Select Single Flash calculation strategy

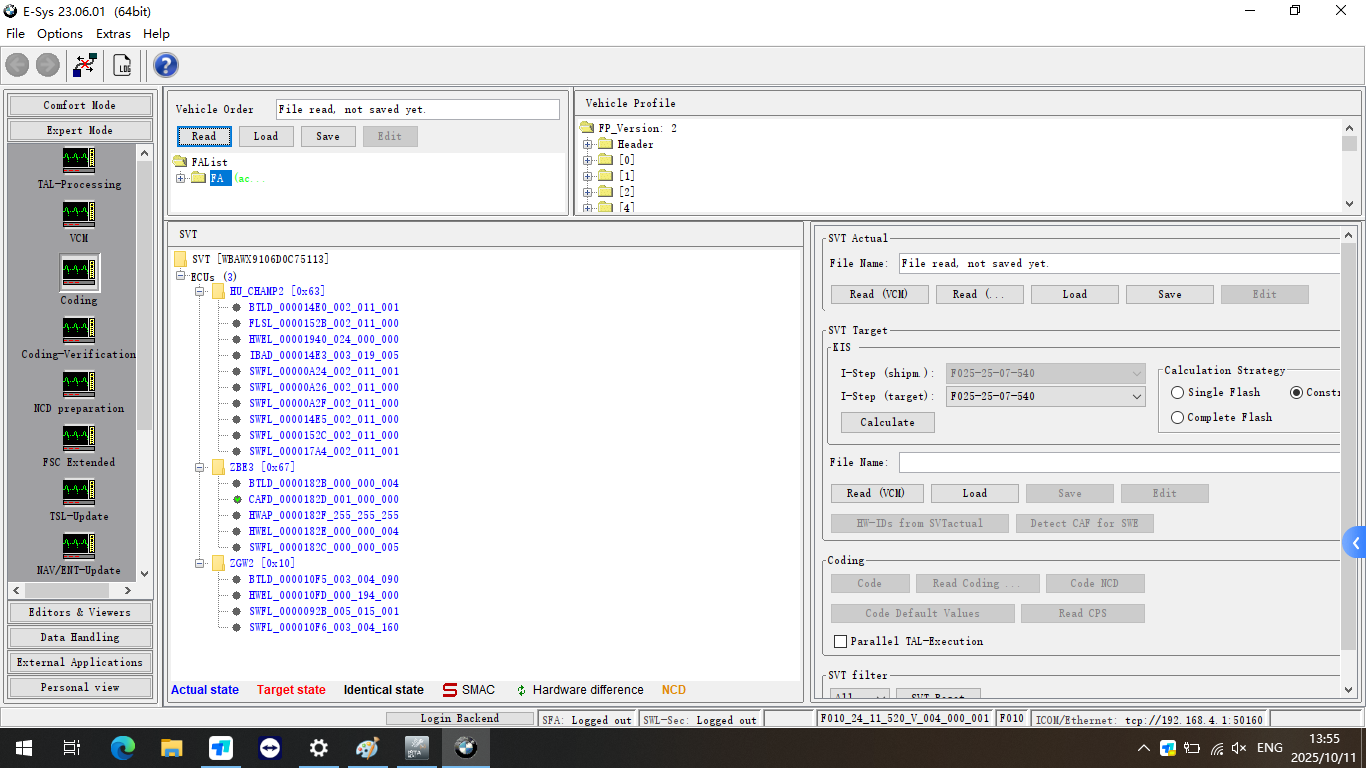1178,393
